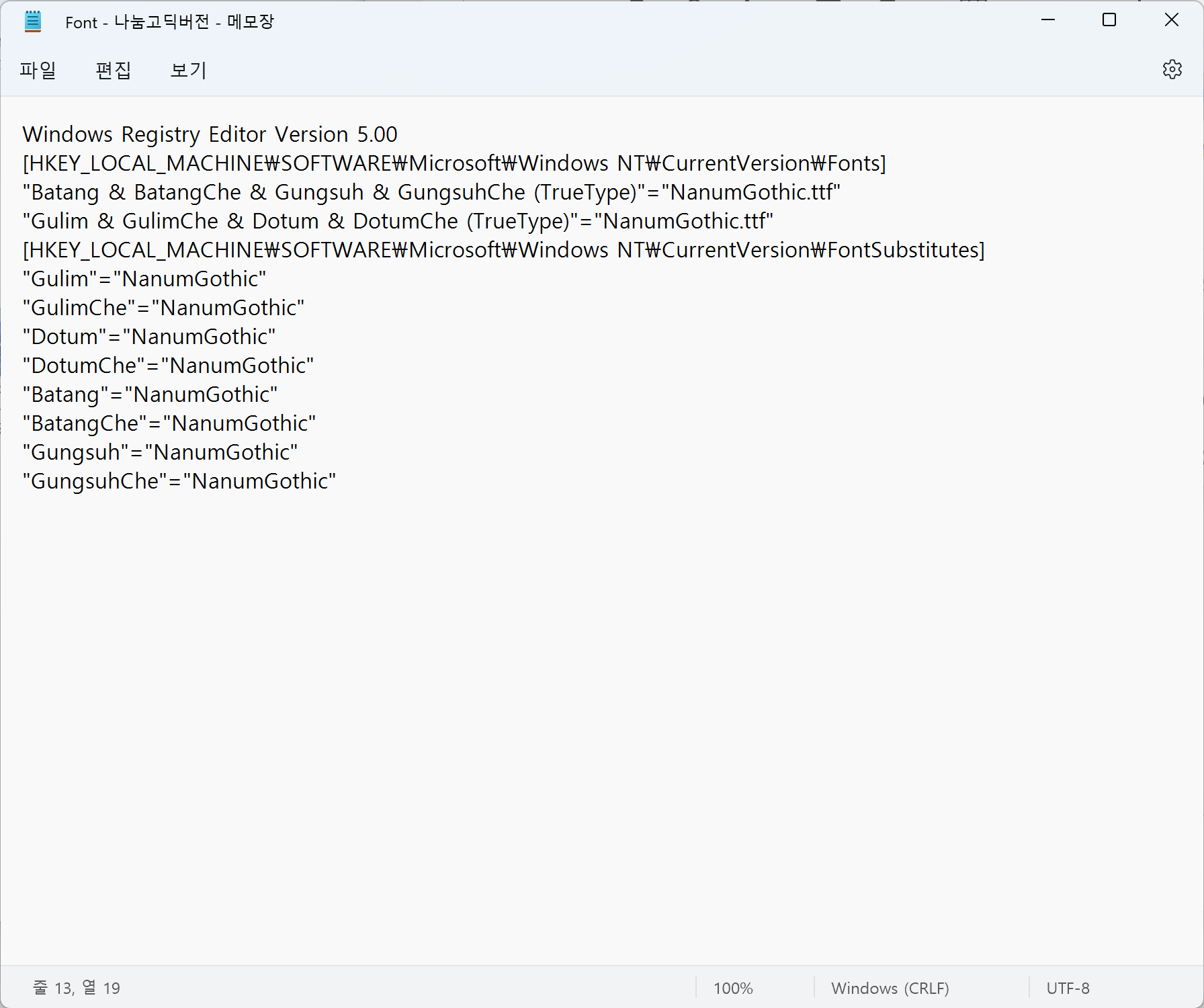This screenshot has height=1008, width=1204.
Task: Click the 100% zoom level in status bar
Action: tap(733, 989)
